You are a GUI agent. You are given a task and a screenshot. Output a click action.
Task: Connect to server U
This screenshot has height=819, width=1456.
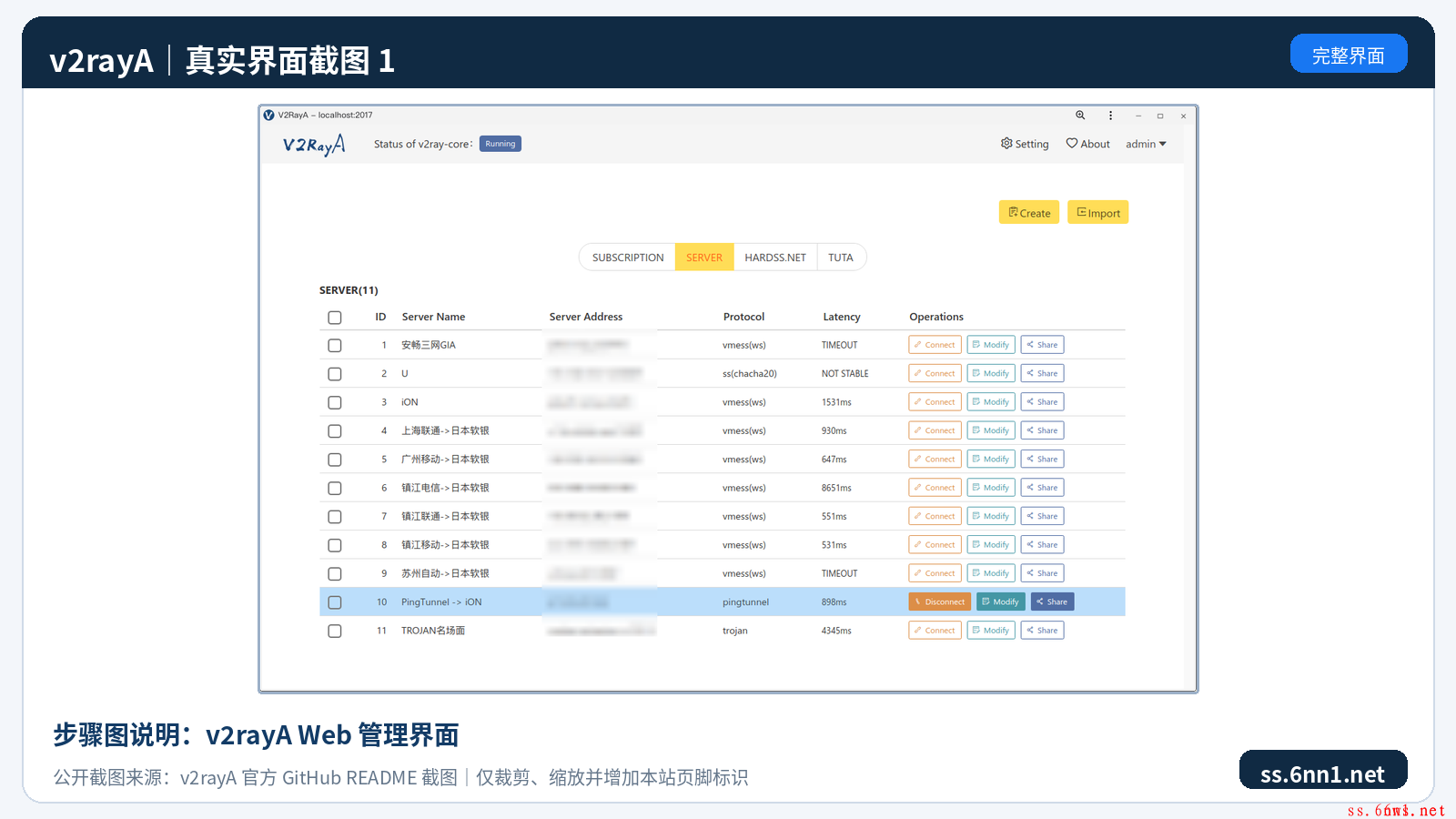tap(935, 373)
